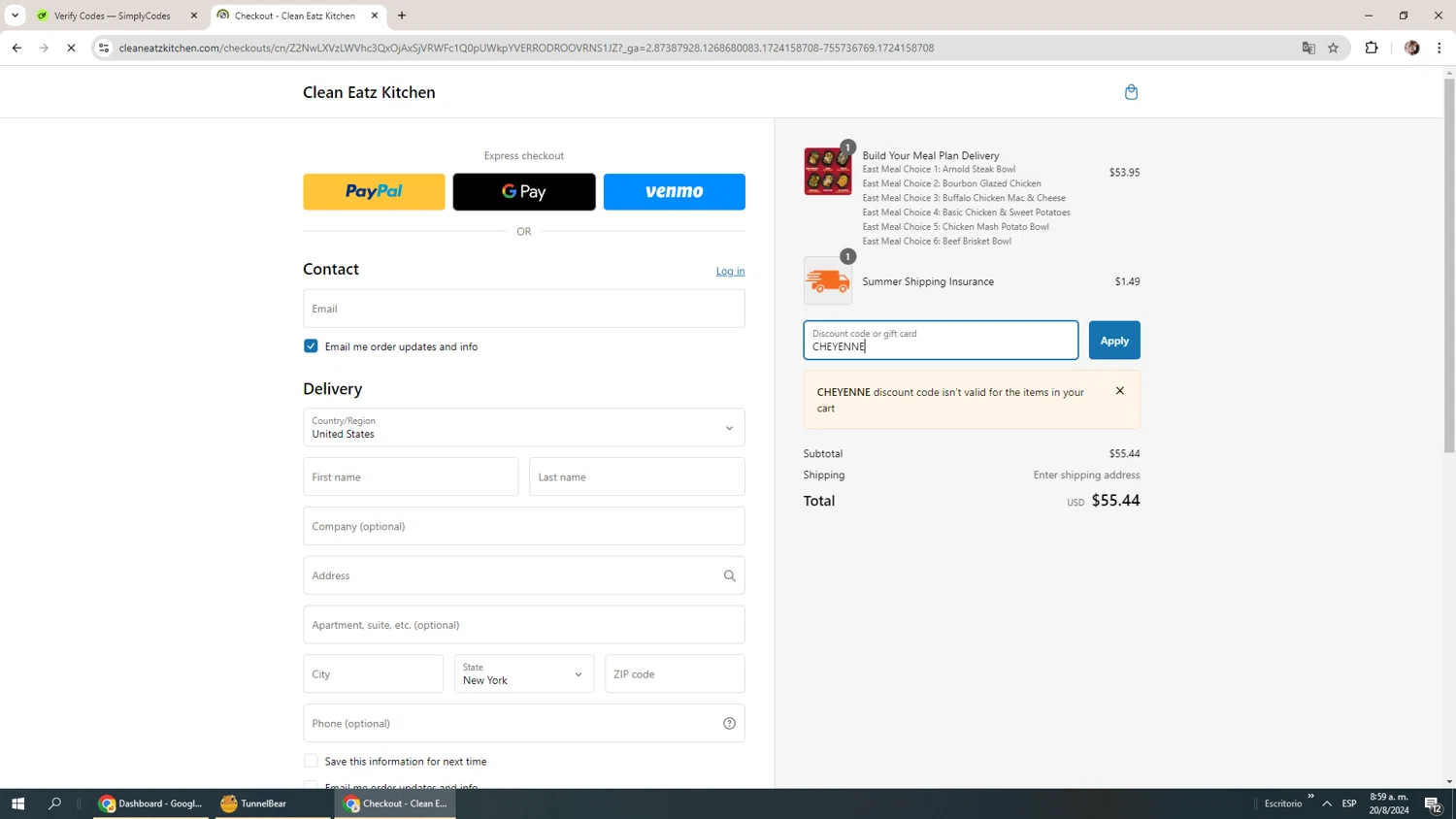Show hidden system tray icons
1456x819 pixels.
coord(1326,803)
